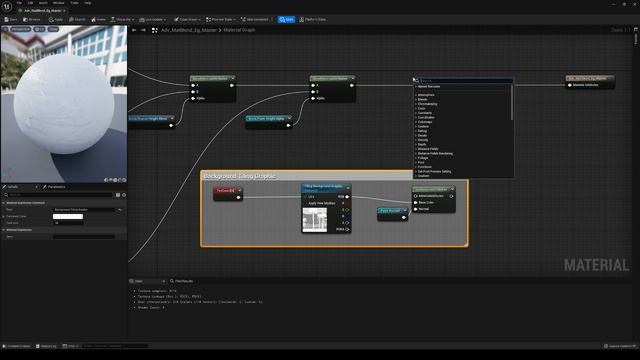
Task: Open the Asset menu
Action: tap(43, 3)
